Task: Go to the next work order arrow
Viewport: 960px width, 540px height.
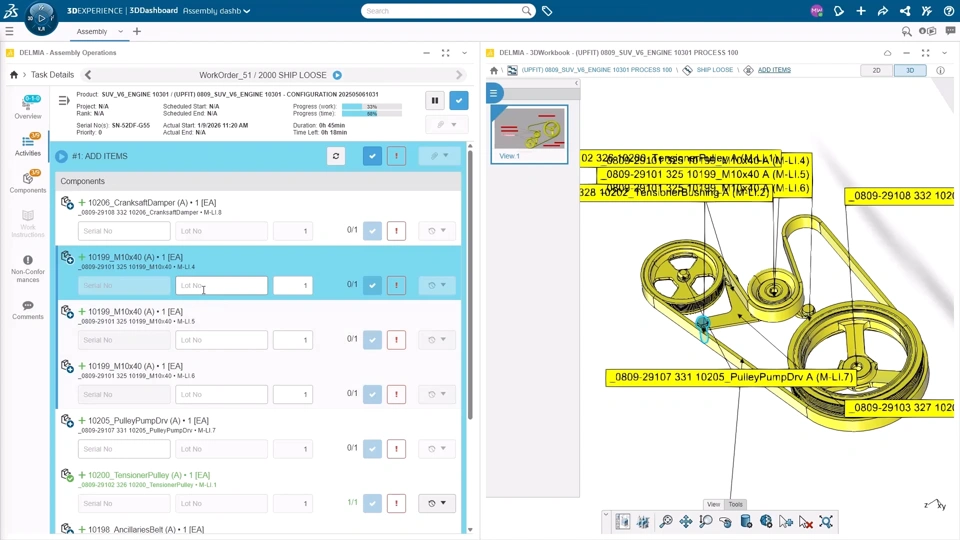Action: pyautogui.click(x=459, y=75)
